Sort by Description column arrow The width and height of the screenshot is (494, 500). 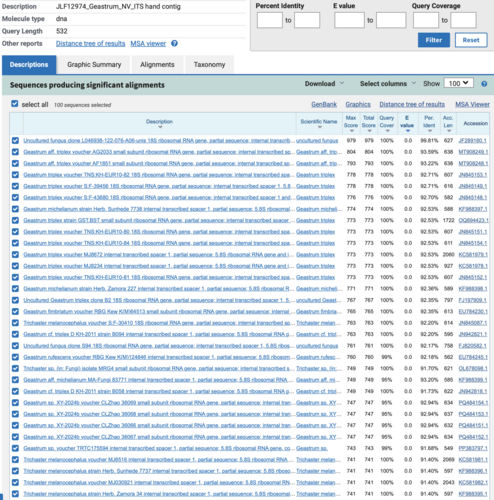pyautogui.click(x=160, y=127)
